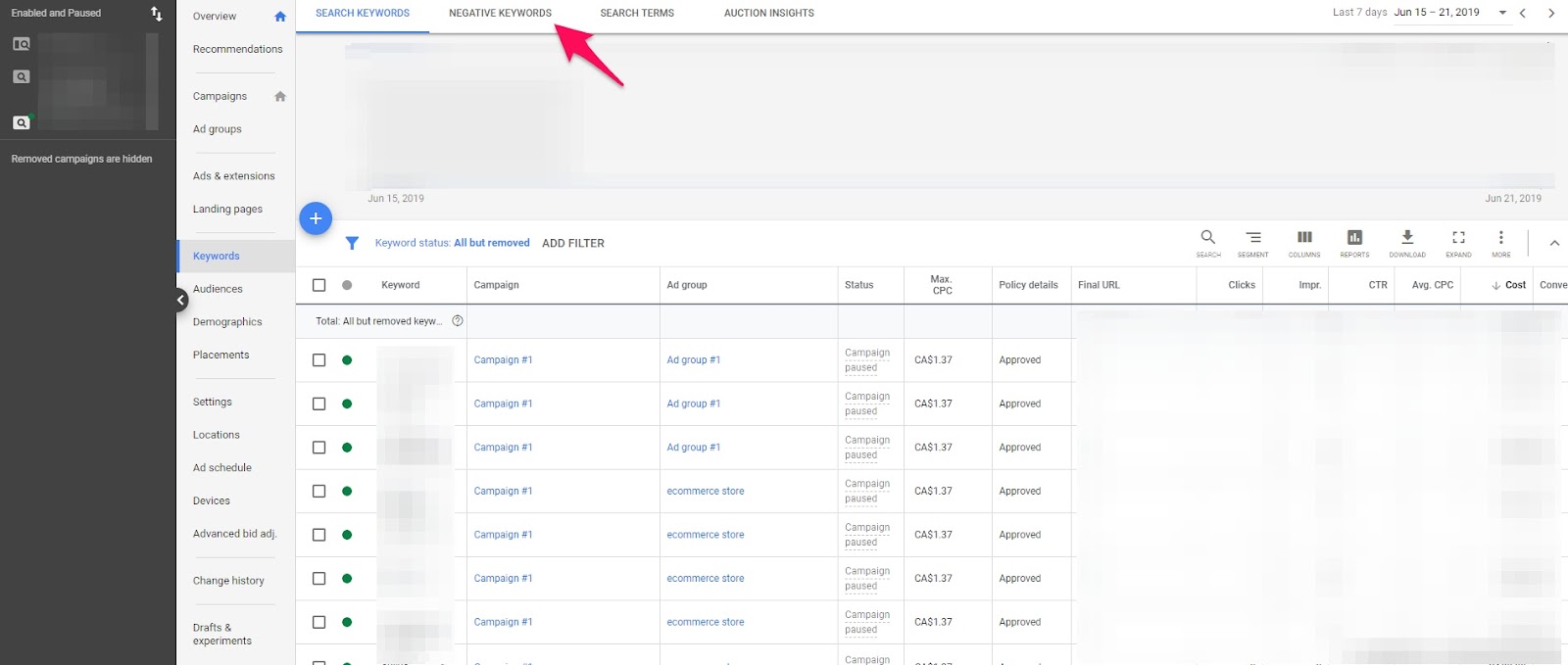Screen dimensions: 1568x665
Task: Open the filter funnel icon
Action: click(352, 243)
